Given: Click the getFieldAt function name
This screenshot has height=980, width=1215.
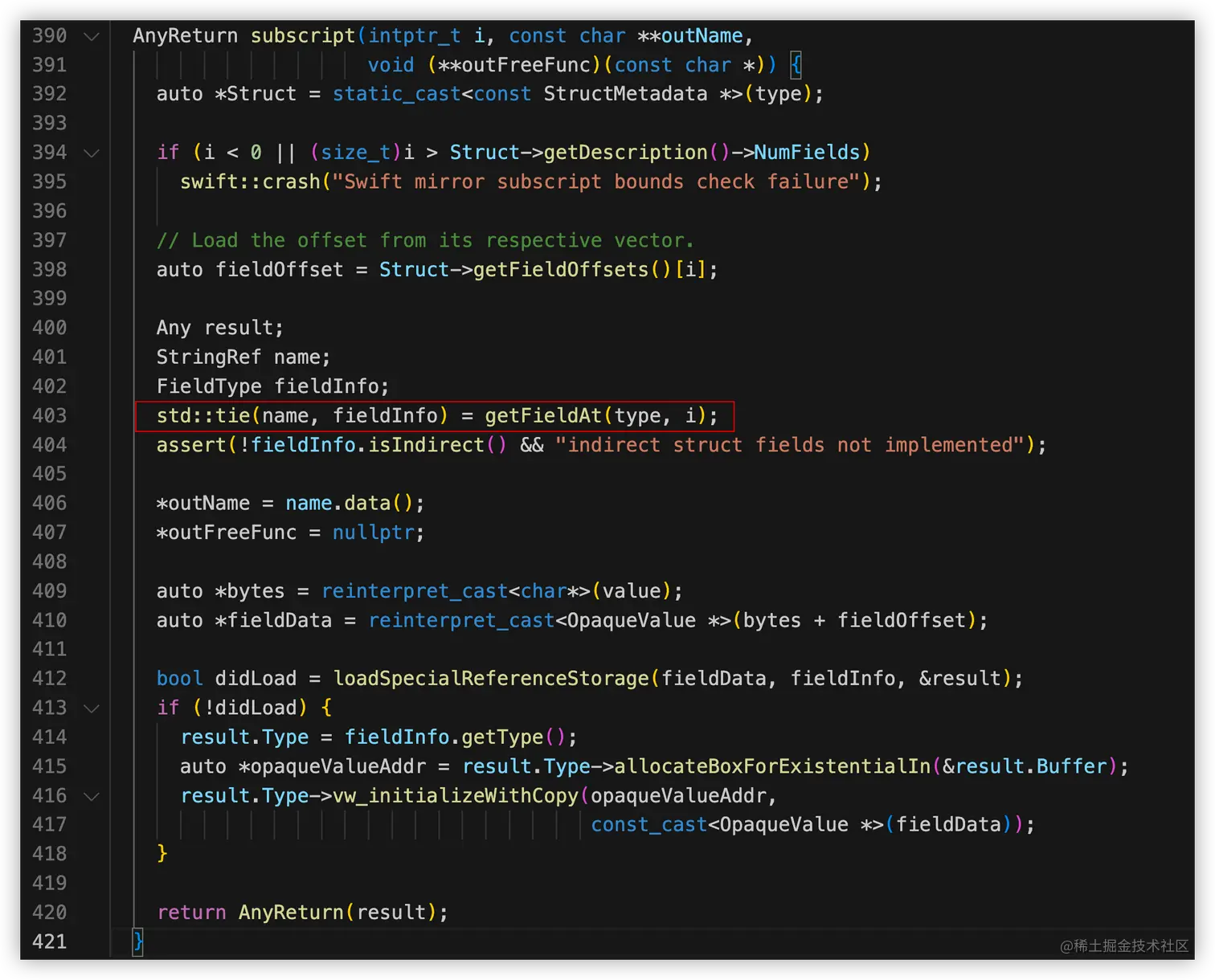Looking at the screenshot, I should 542,415.
